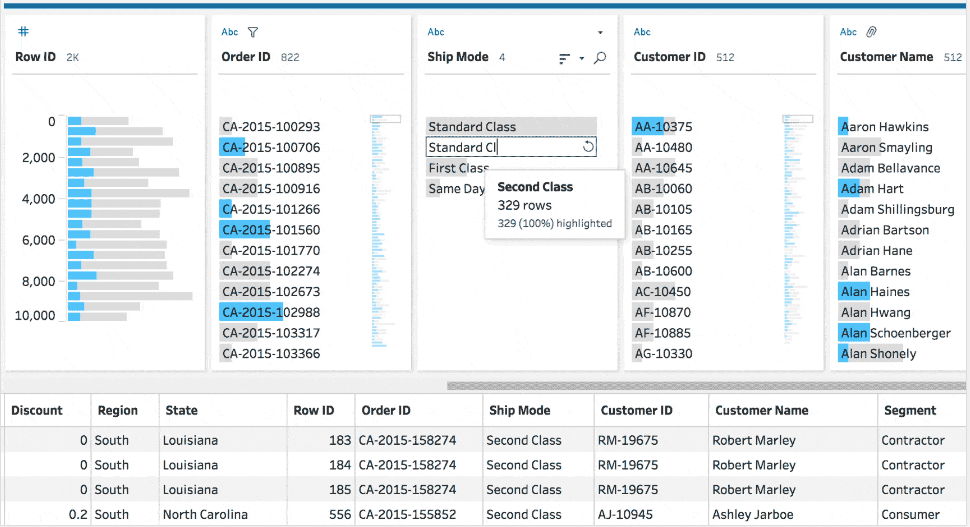
Task: Click the North Carolina cell in grid
Action: 221,514
